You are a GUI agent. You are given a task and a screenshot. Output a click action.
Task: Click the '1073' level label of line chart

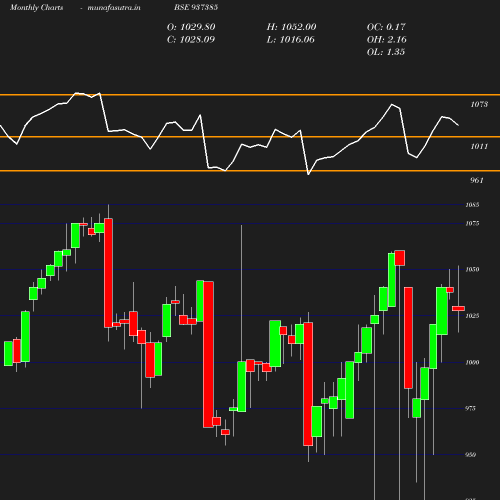479,104
